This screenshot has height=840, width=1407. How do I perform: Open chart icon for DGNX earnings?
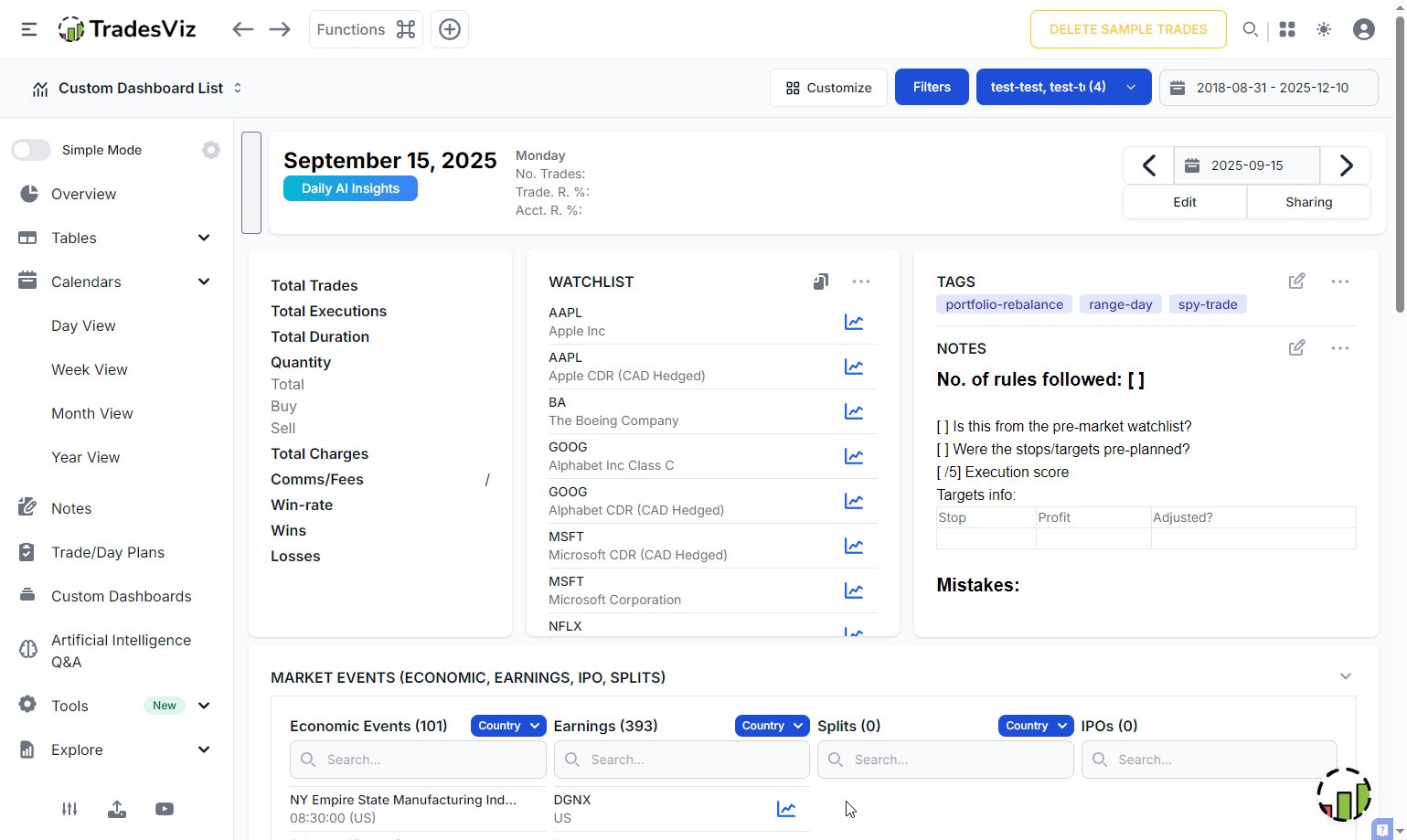click(786, 809)
